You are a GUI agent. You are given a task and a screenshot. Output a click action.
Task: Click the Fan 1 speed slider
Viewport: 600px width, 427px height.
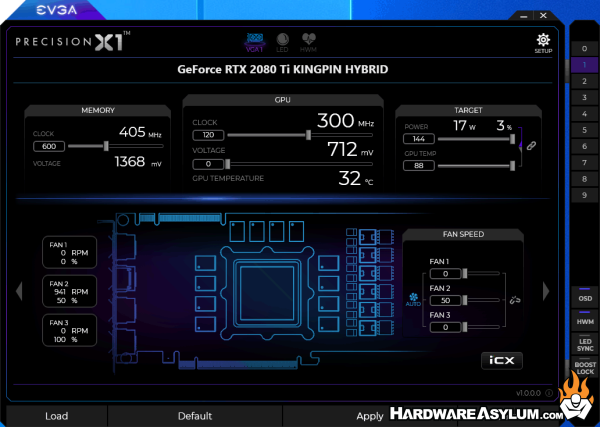482,274
